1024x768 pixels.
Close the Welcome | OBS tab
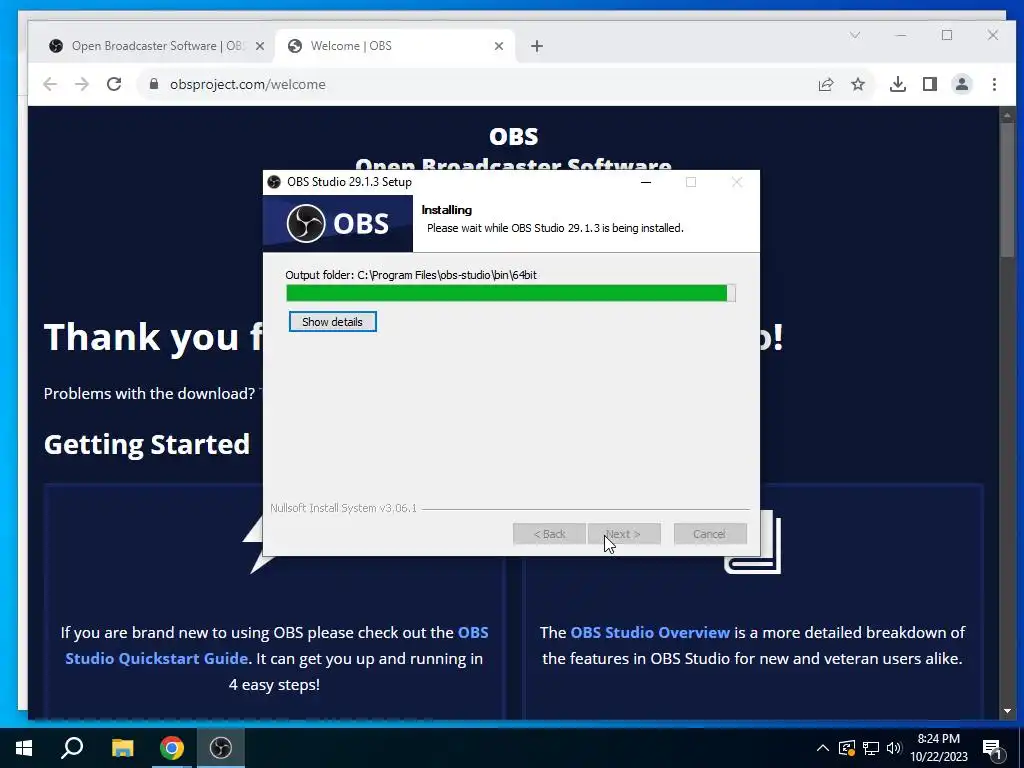tap(499, 46)
